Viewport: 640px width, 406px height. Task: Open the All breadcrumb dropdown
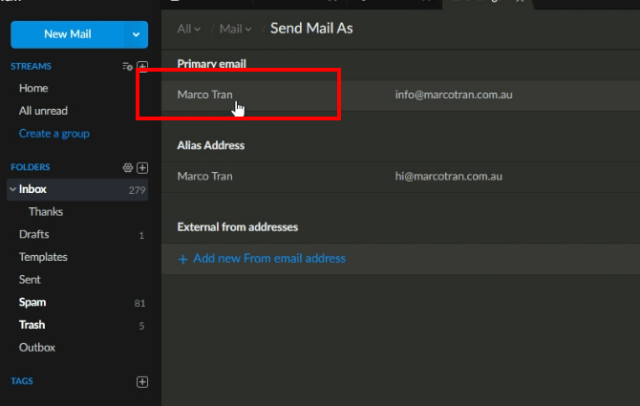189,29
